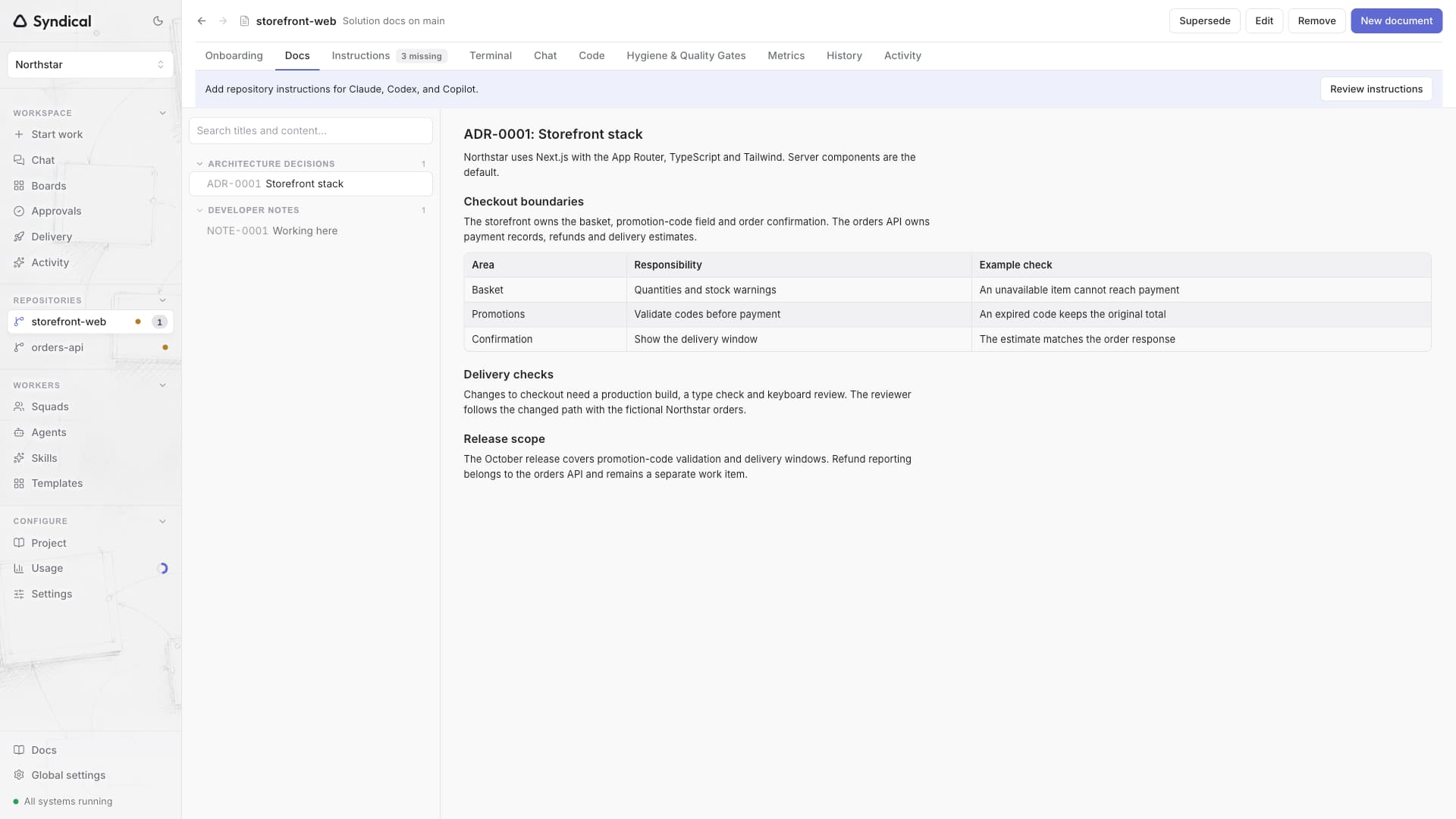Select orders-api repository branch icon
Screen dimensions: 1456x819
19,347
